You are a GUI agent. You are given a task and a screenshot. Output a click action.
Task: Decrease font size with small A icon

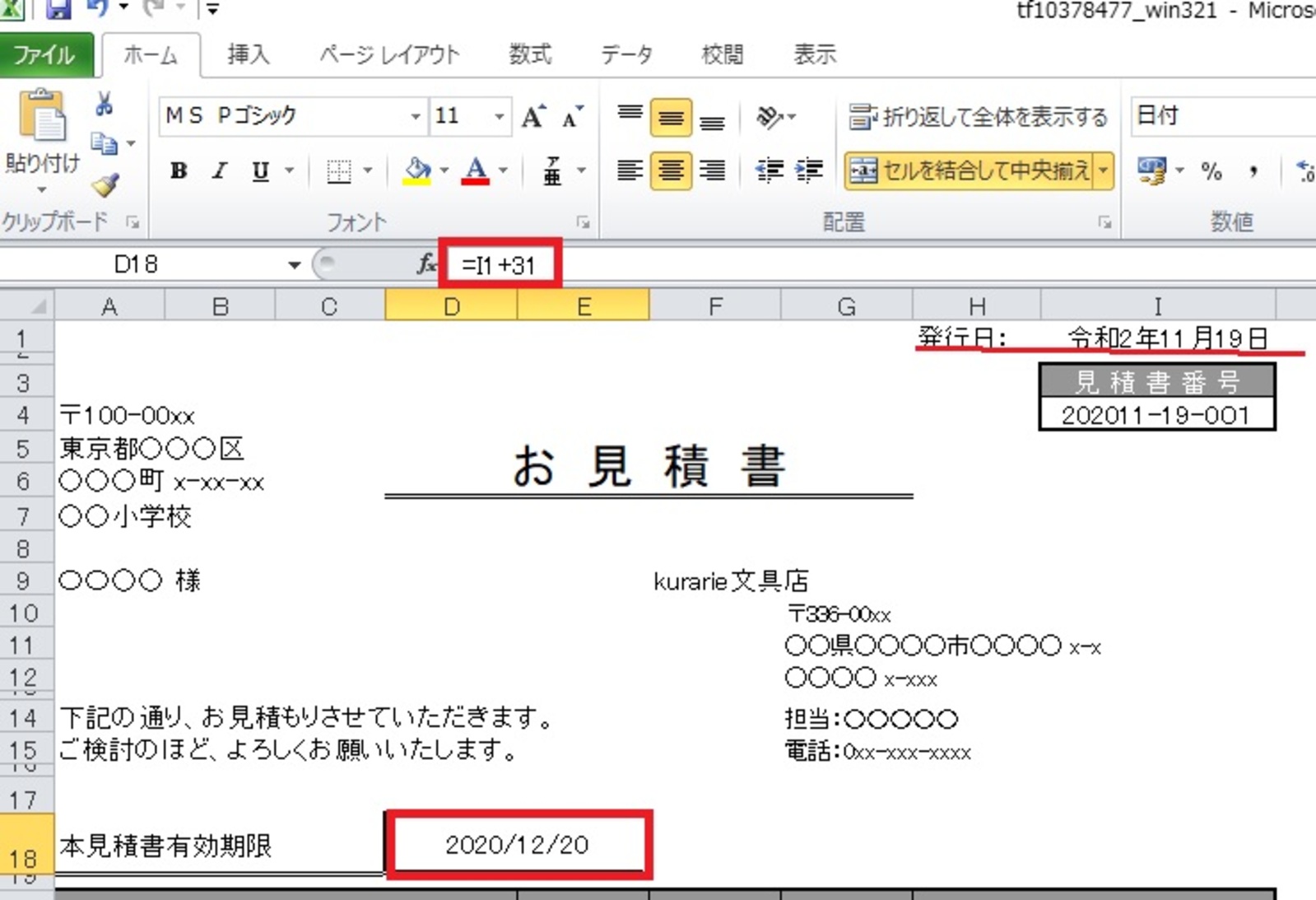point(573,117)
